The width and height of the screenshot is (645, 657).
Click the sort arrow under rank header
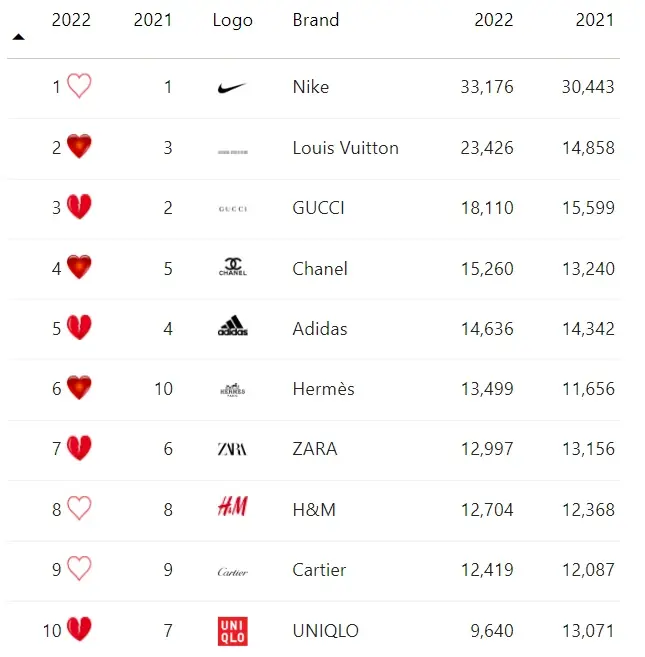[x=18, y=37]
